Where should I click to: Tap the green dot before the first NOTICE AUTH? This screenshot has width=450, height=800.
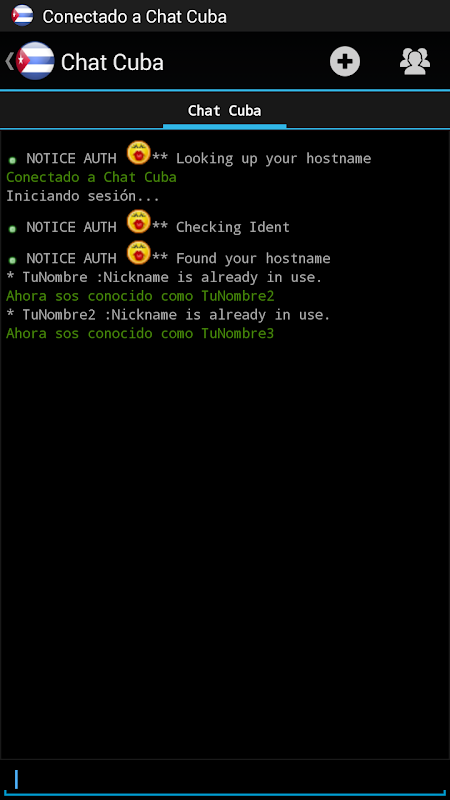(x=12, y=160)
